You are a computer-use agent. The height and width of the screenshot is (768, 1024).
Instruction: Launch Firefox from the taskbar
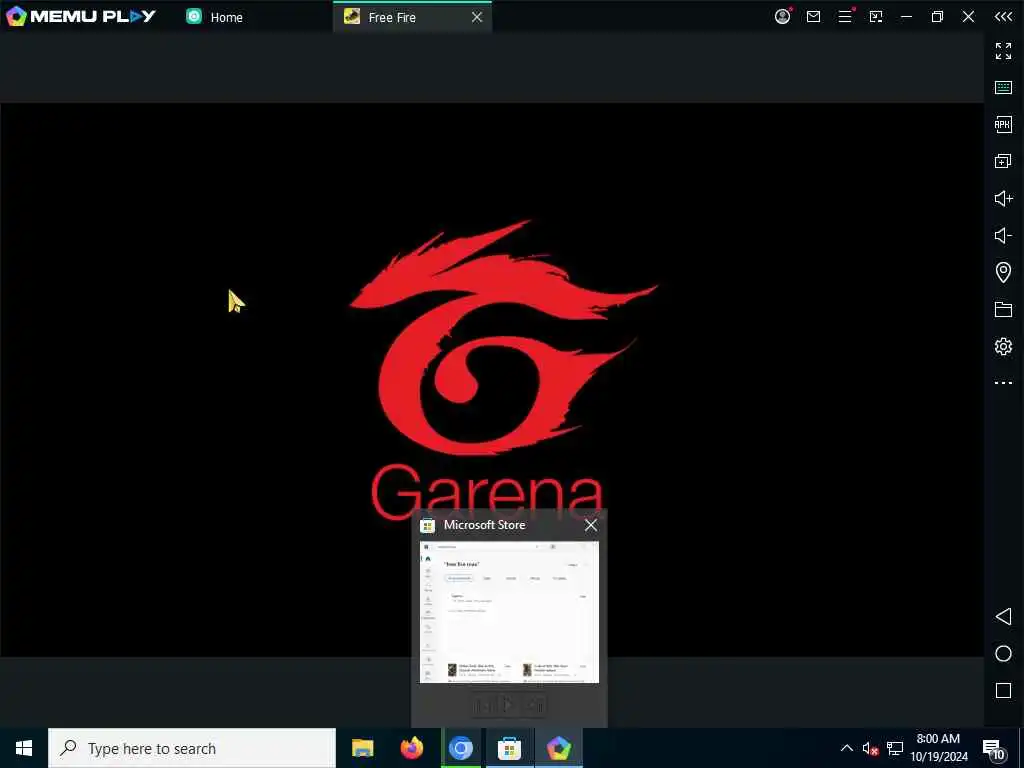411,748
